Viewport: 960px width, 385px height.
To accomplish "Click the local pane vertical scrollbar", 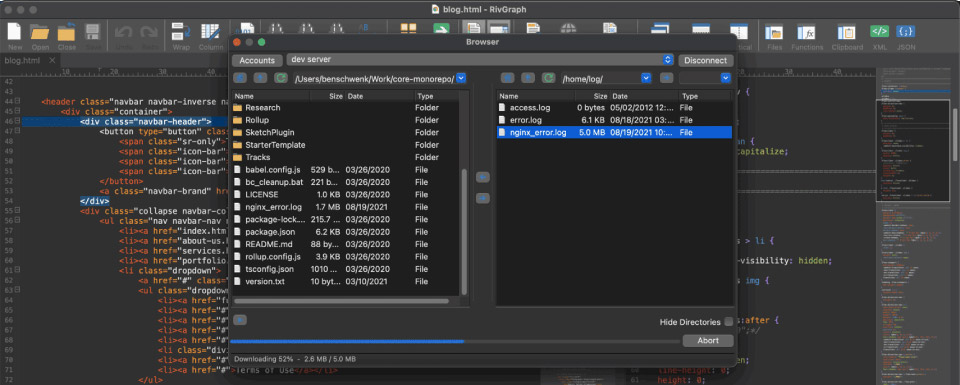I will point(464,232).
